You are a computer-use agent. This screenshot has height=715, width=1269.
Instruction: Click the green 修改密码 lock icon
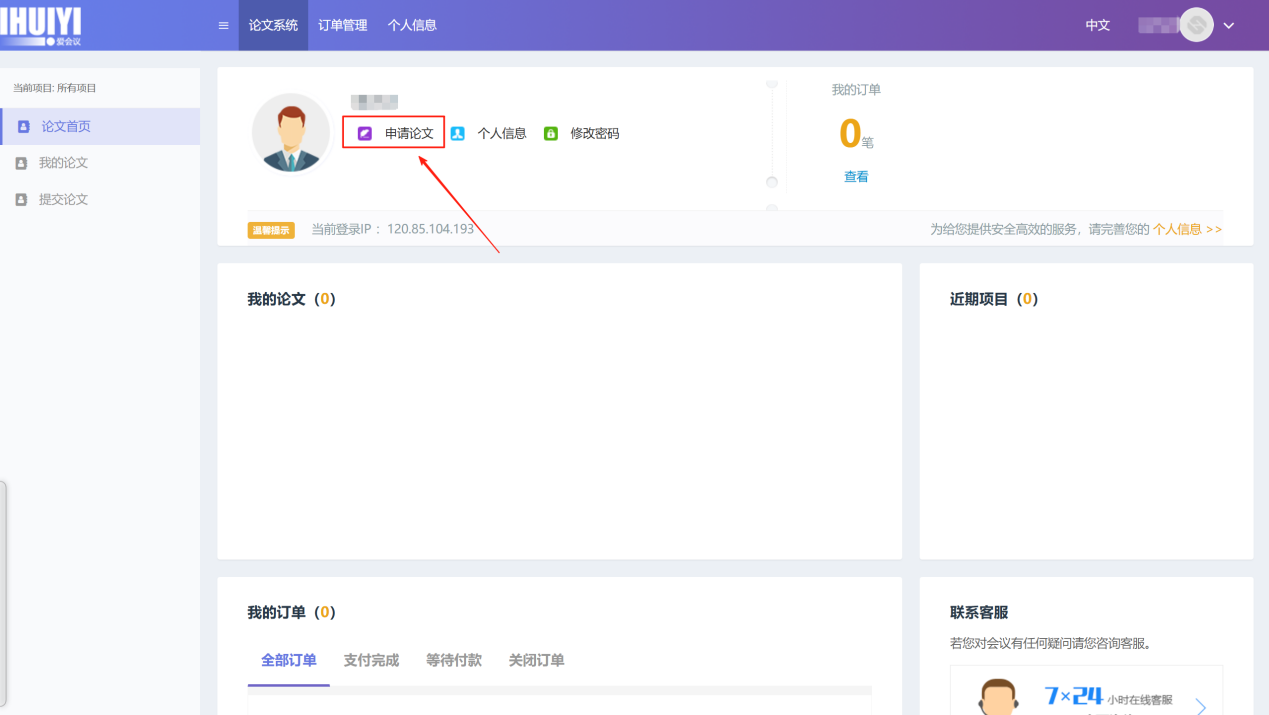tap(550, 133)
